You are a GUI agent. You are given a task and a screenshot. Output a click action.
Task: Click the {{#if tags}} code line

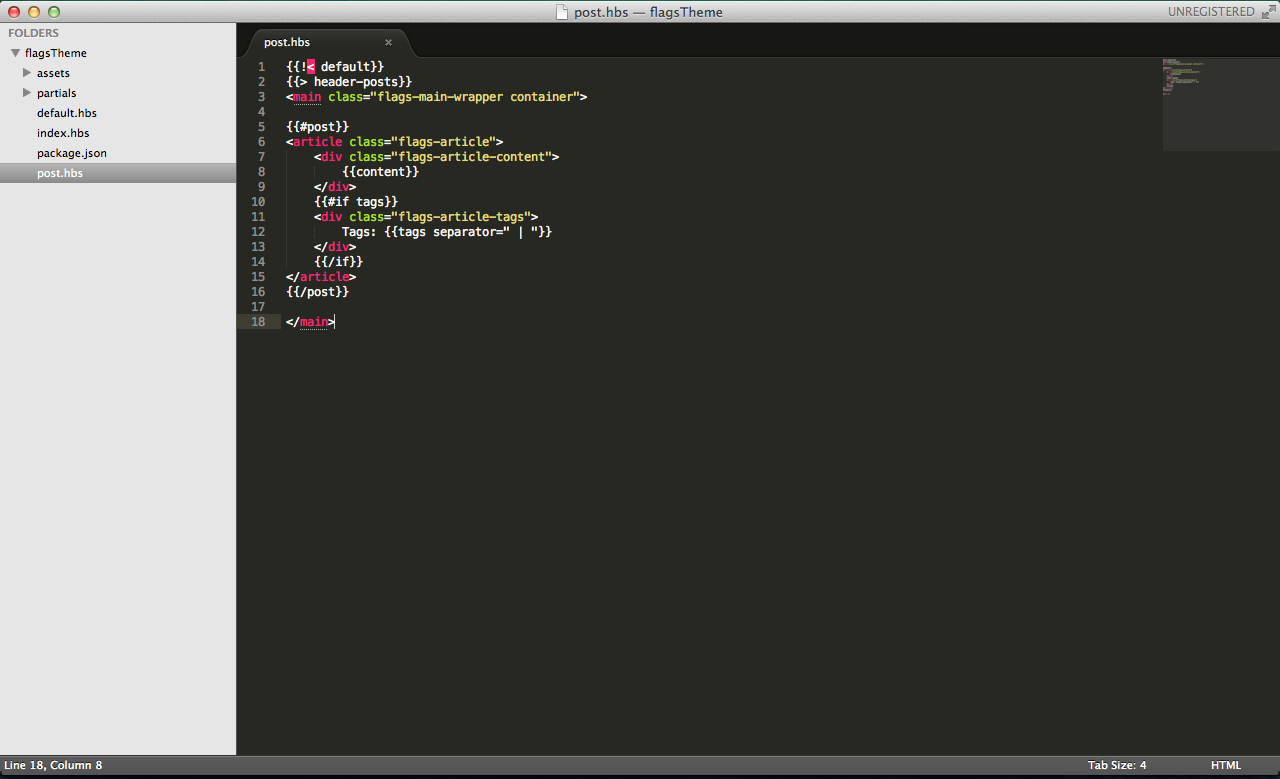[356, 201]
